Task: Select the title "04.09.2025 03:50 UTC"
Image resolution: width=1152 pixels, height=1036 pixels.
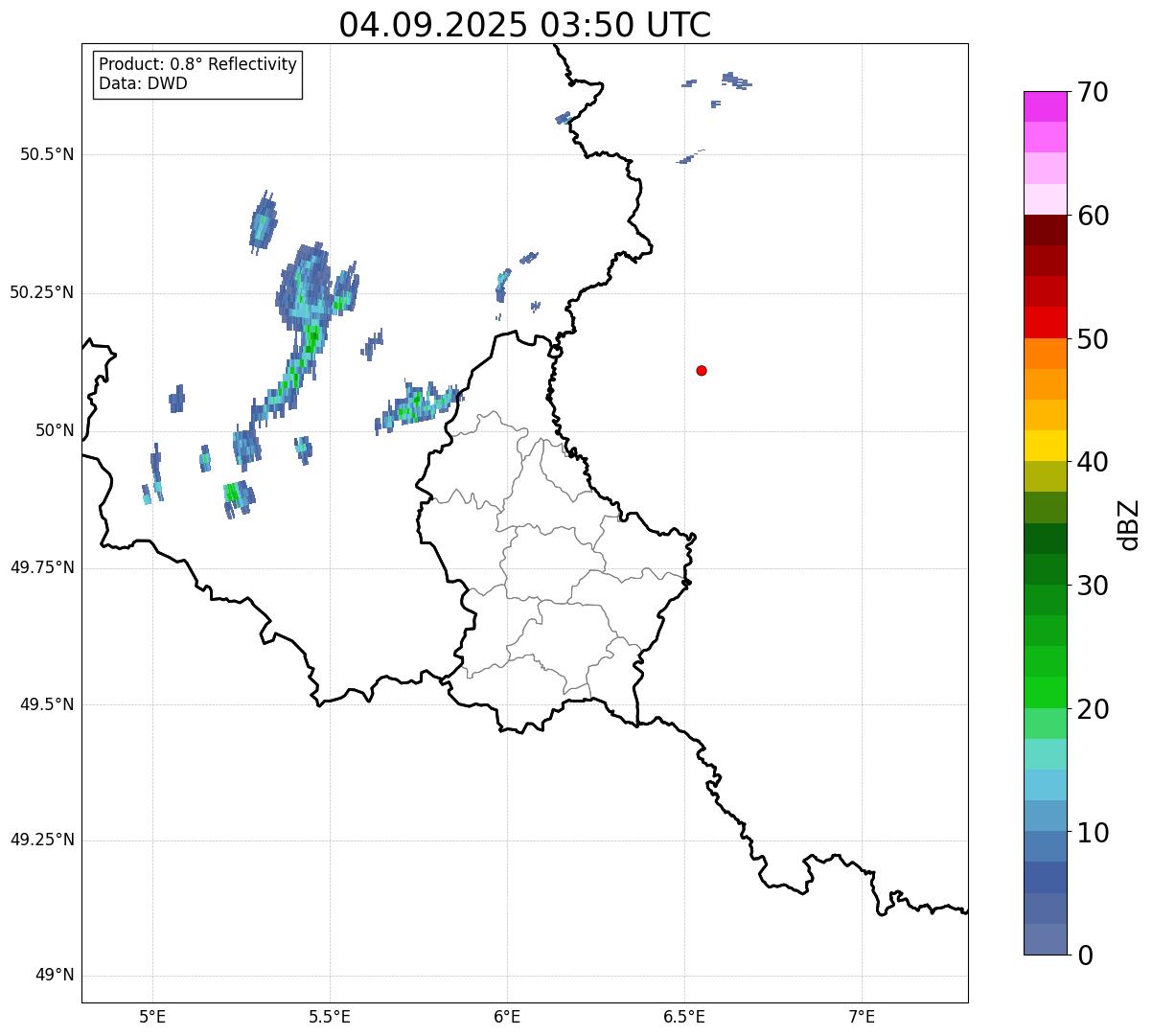Action: (x=525, y=24)
